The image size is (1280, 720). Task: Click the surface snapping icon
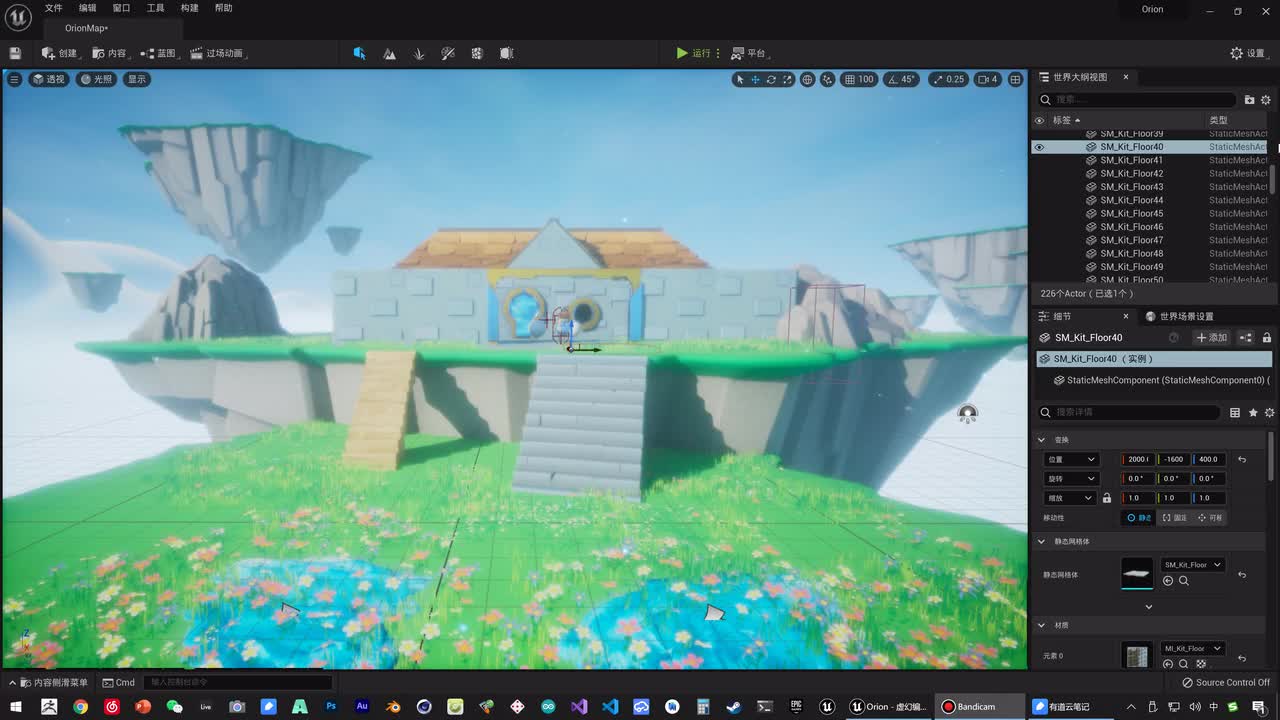pos(827,79)
